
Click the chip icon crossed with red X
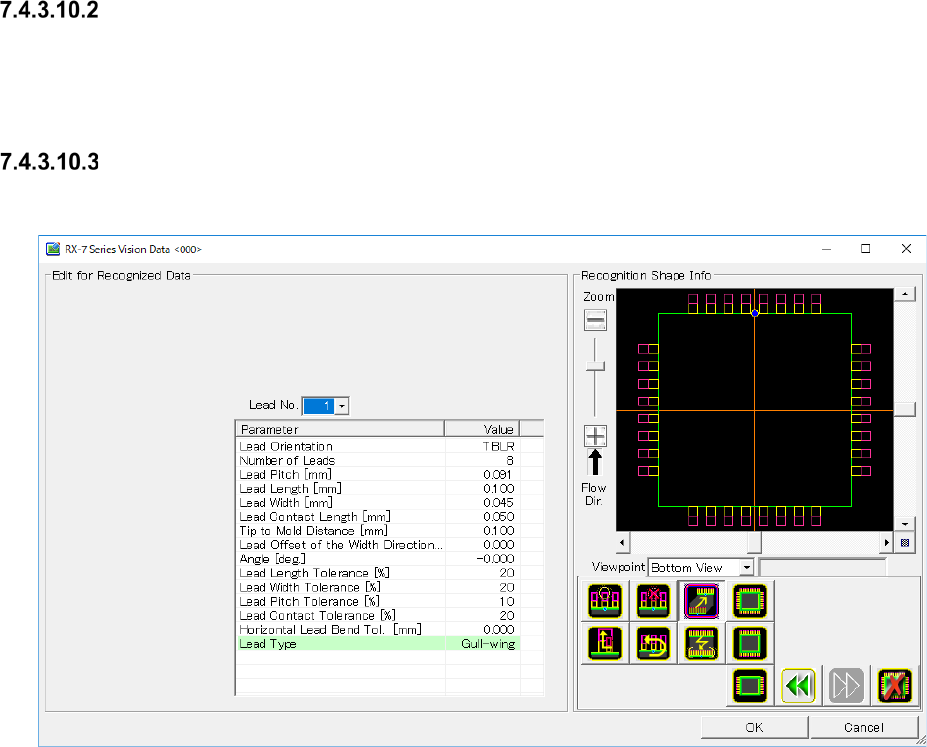point(893,687)
